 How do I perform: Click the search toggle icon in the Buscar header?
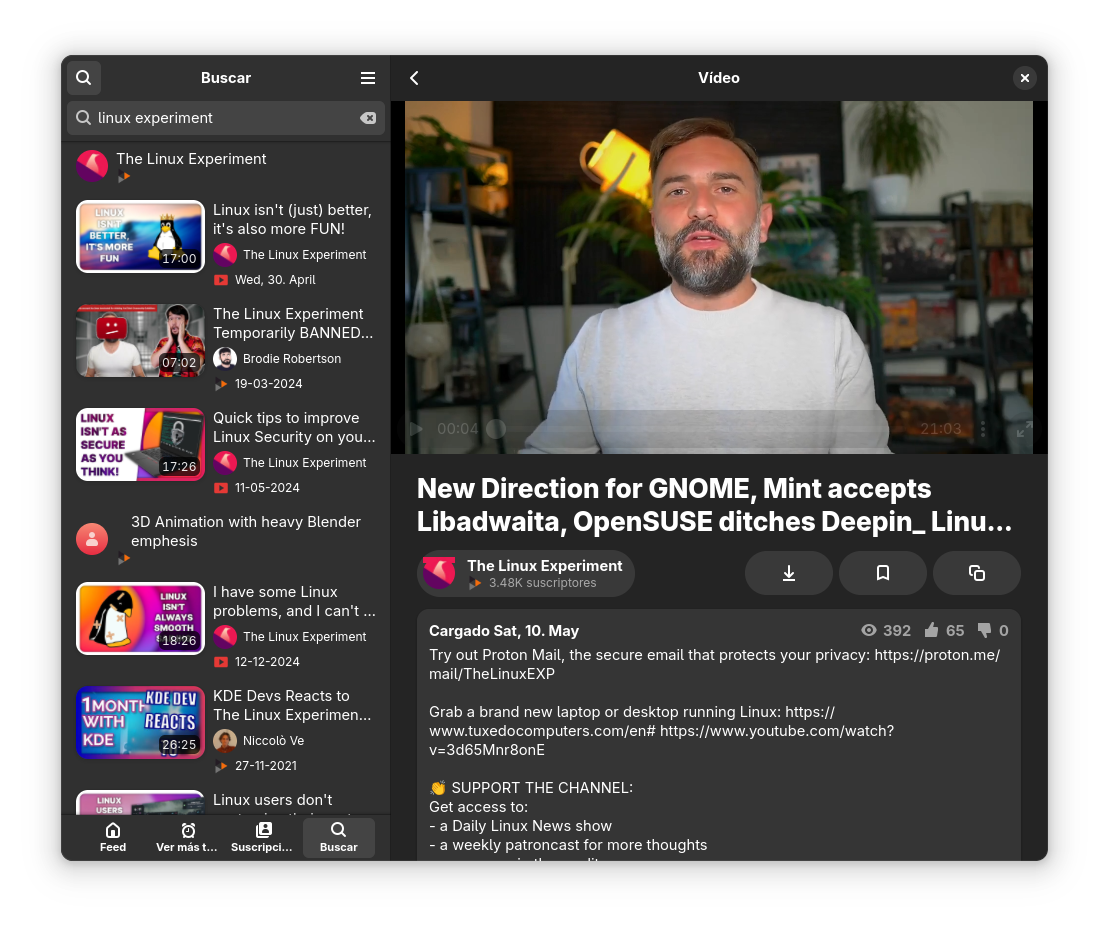point(83,78)
